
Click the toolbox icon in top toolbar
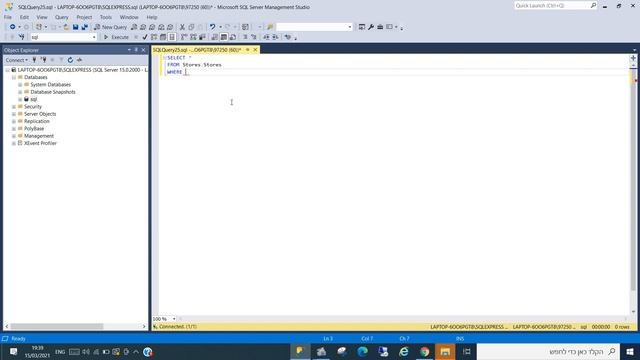(x=380, y=27)
